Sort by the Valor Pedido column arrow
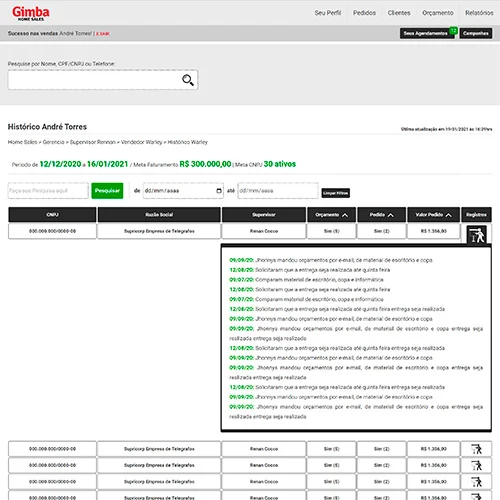The image size is (500, 500). [448, 215]
